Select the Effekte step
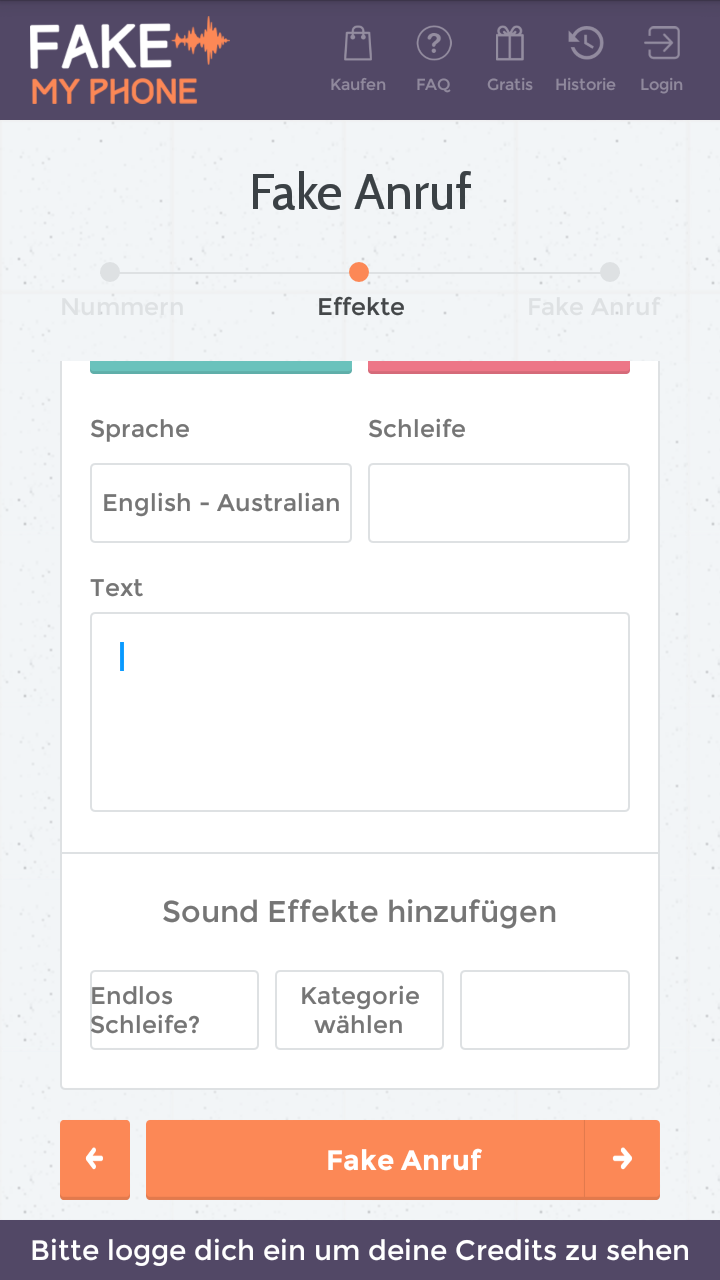 359,273
